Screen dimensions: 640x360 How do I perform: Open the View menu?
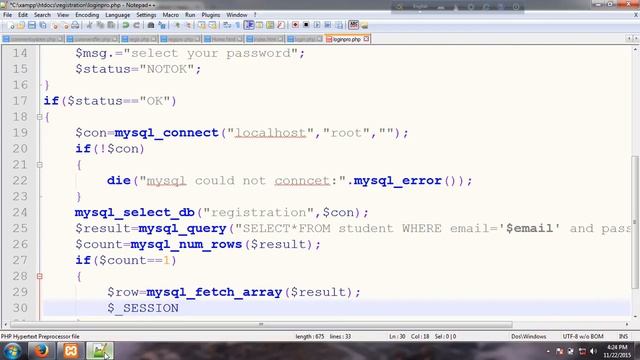pyautogui.click(x=63, y=15)
